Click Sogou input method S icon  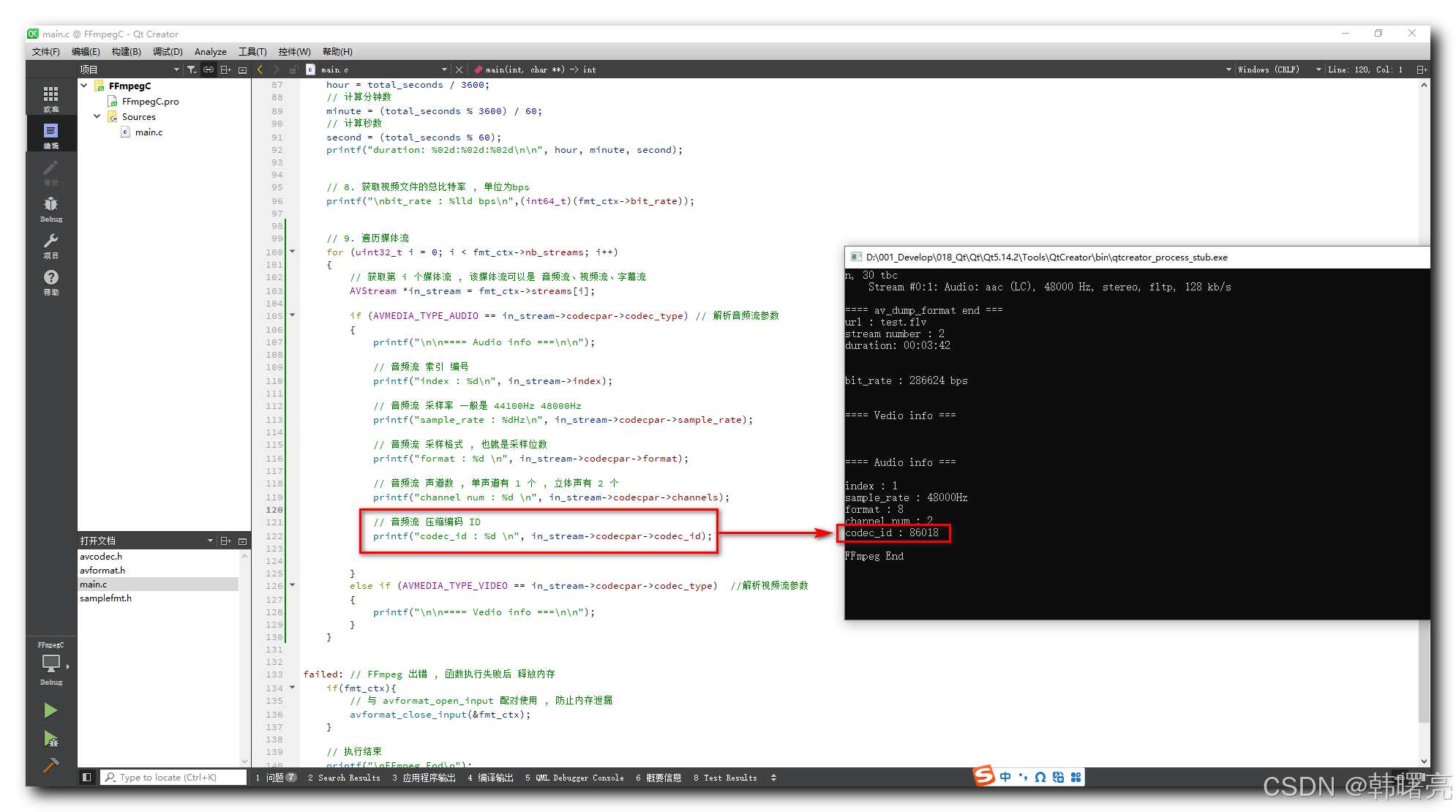point(984,776)
